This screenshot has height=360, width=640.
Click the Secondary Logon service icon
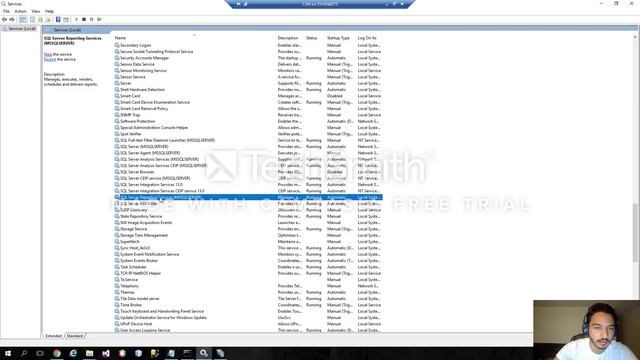(117, 45)
